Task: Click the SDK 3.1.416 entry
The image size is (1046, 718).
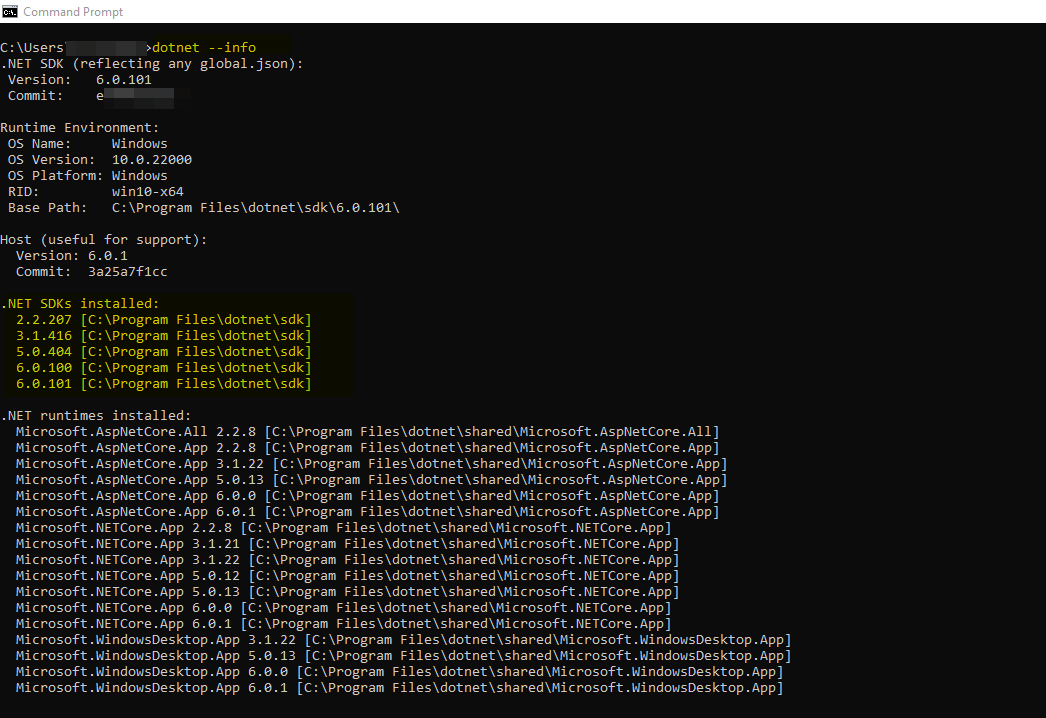Action: [163, 336]
